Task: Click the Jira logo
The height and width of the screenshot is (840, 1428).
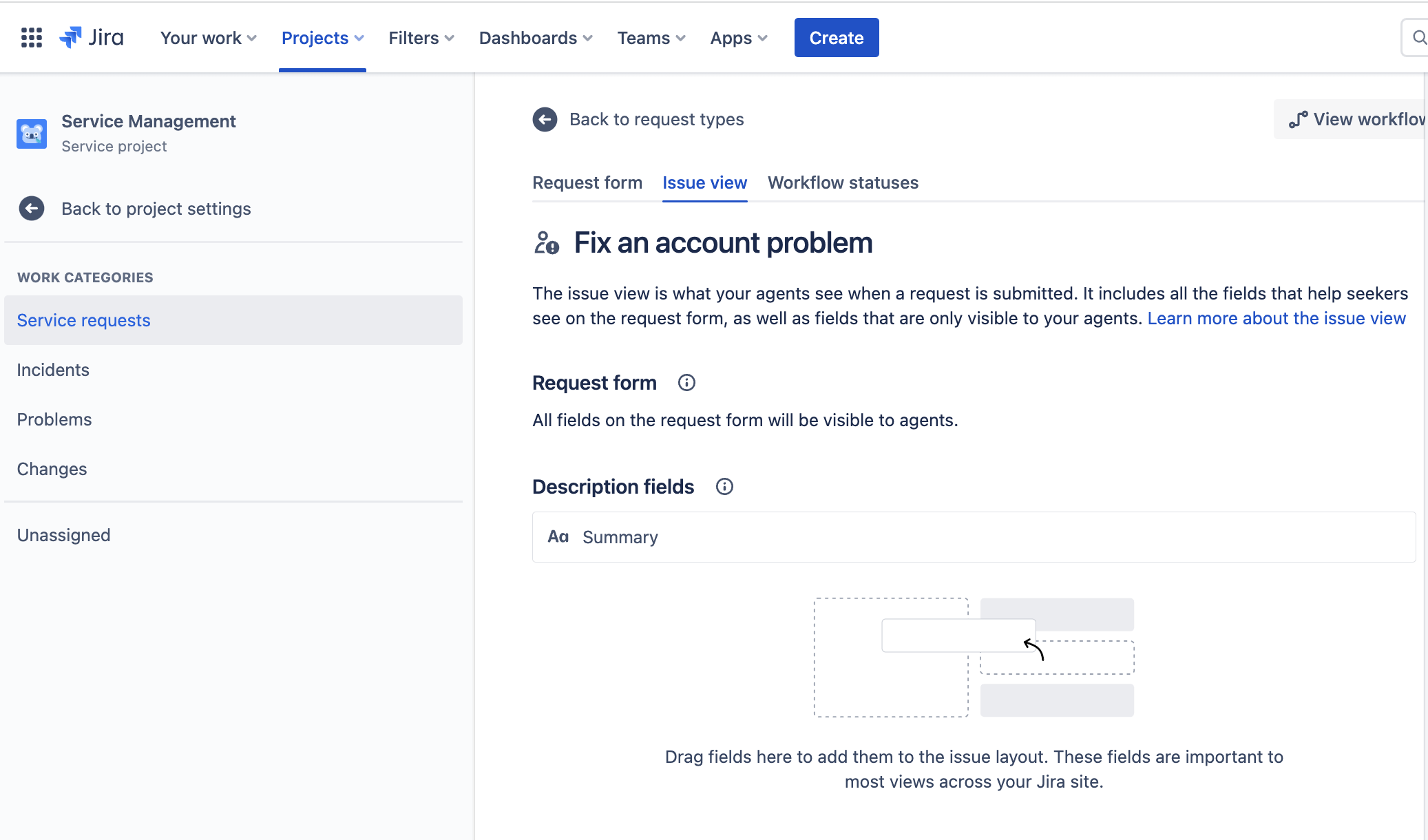Action: coord(92,38)
